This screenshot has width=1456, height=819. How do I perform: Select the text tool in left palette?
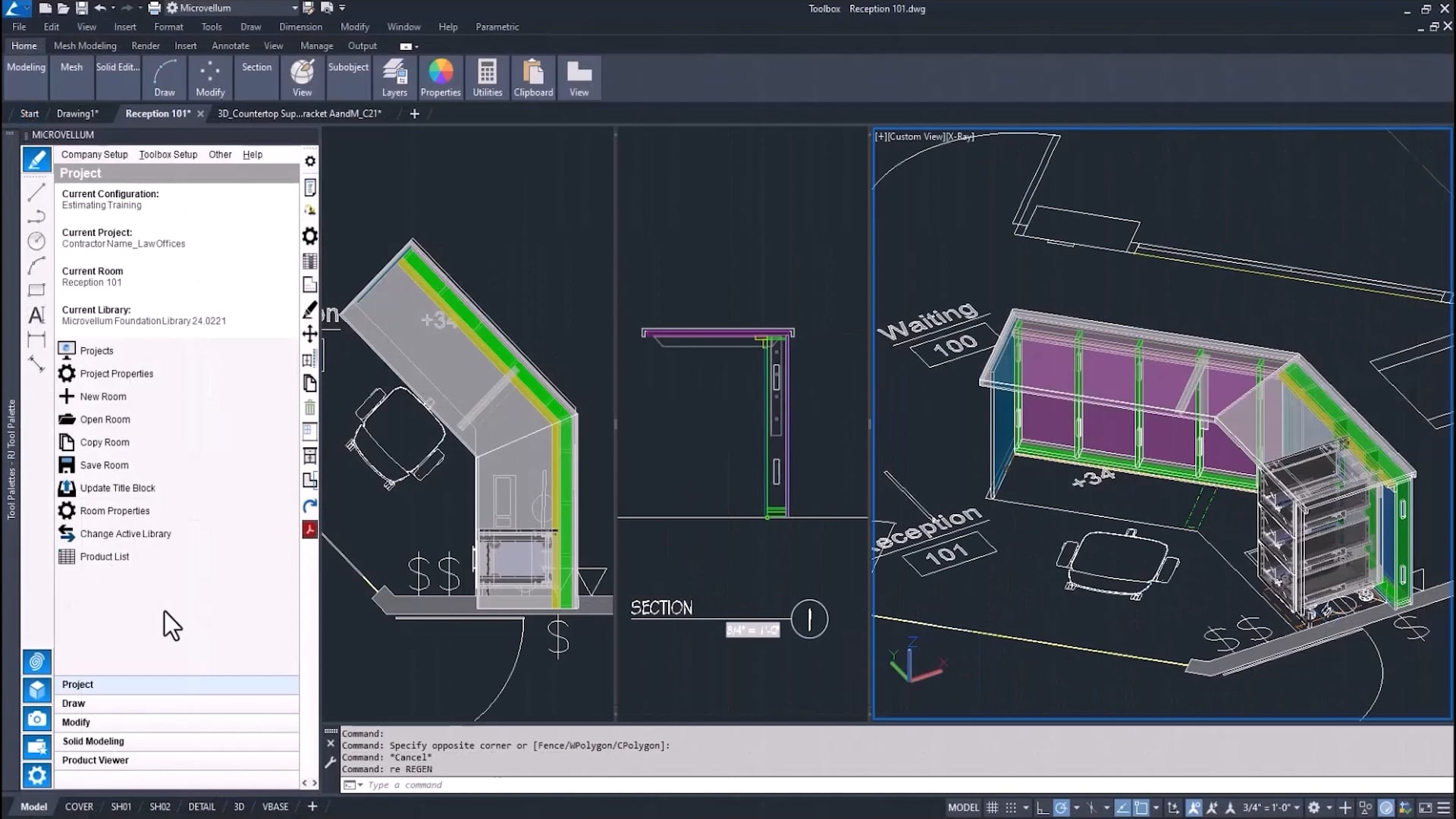coord(36,315)
